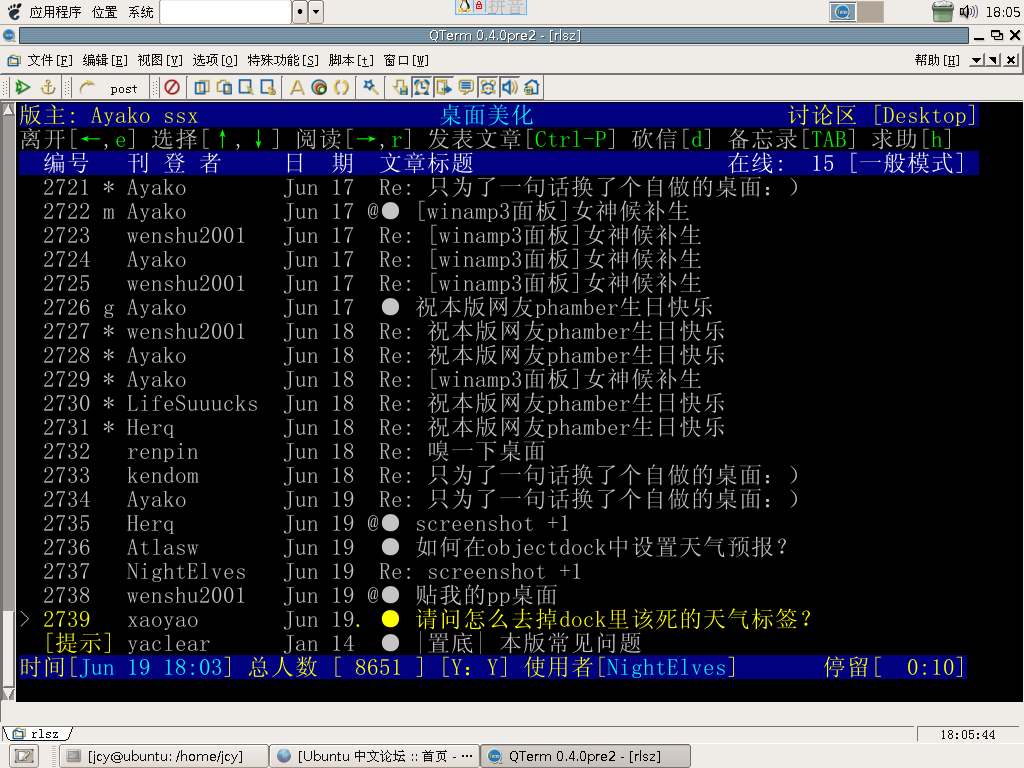This screenshot has height=768, width=1024.
Task: Open the color circle settings icon
Action: click(x=319, y=87)
